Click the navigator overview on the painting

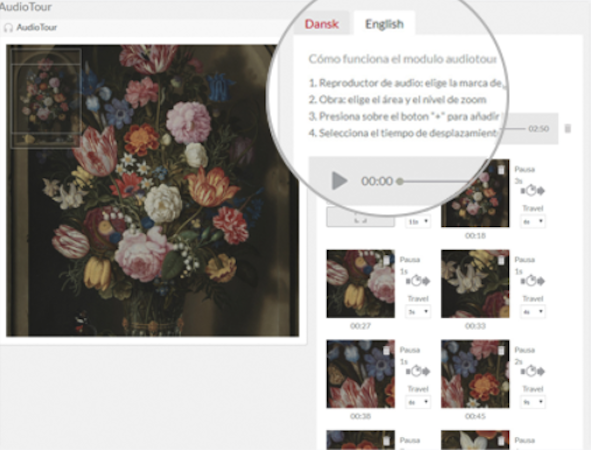(x=46, y=98)
